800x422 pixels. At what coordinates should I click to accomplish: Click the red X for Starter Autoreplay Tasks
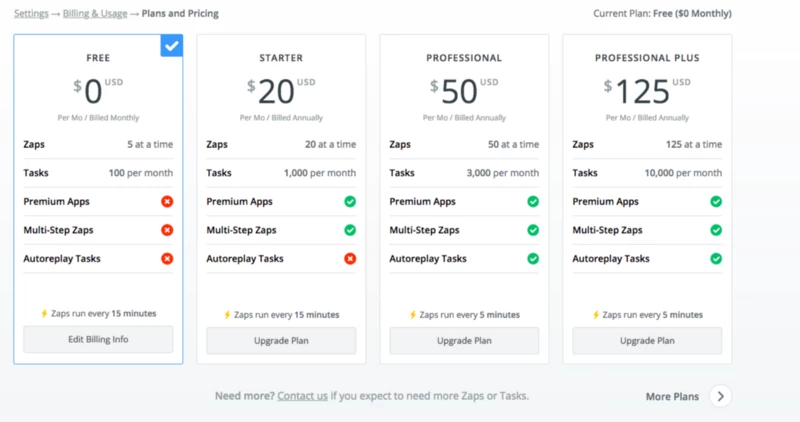click(x=349, y=259)
